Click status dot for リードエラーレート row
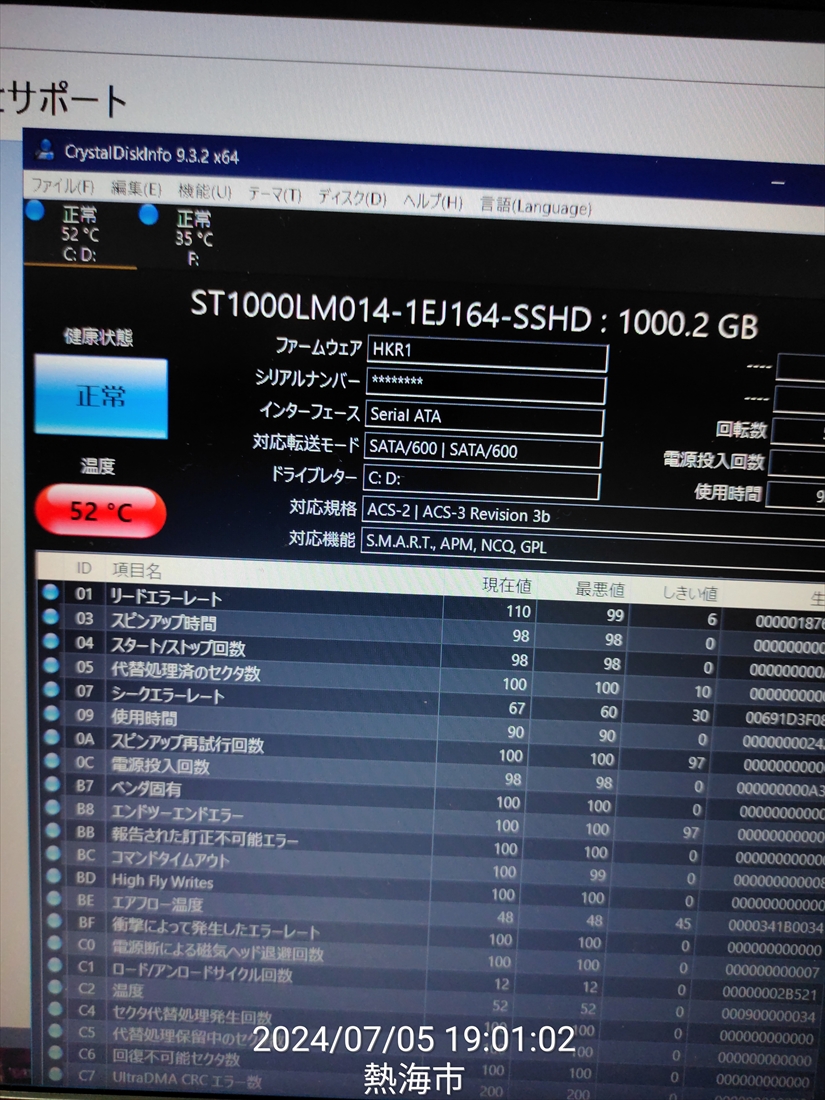 pyautogui.click(x=51, y=592)
